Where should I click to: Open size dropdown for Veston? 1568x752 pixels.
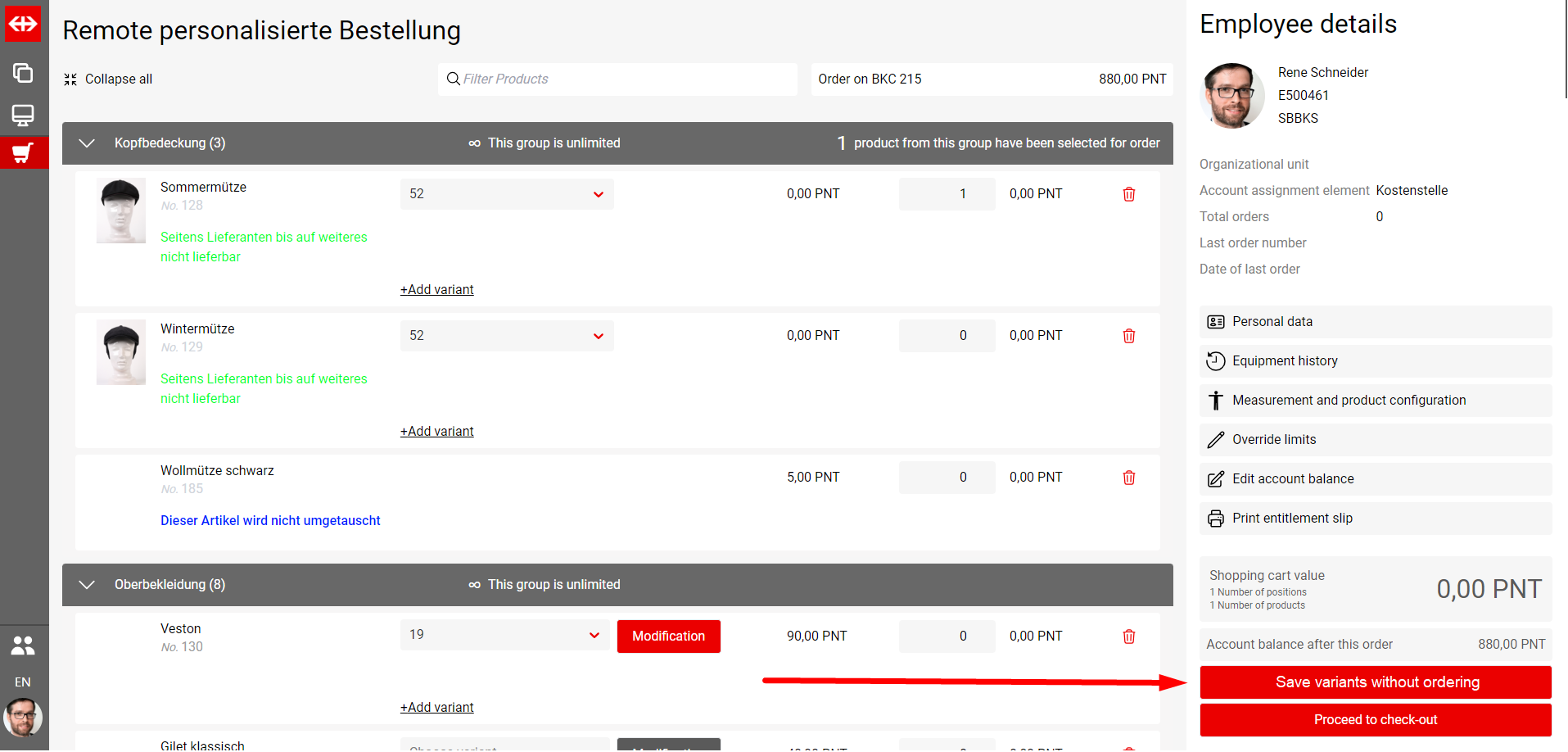(x=504, y=635)
